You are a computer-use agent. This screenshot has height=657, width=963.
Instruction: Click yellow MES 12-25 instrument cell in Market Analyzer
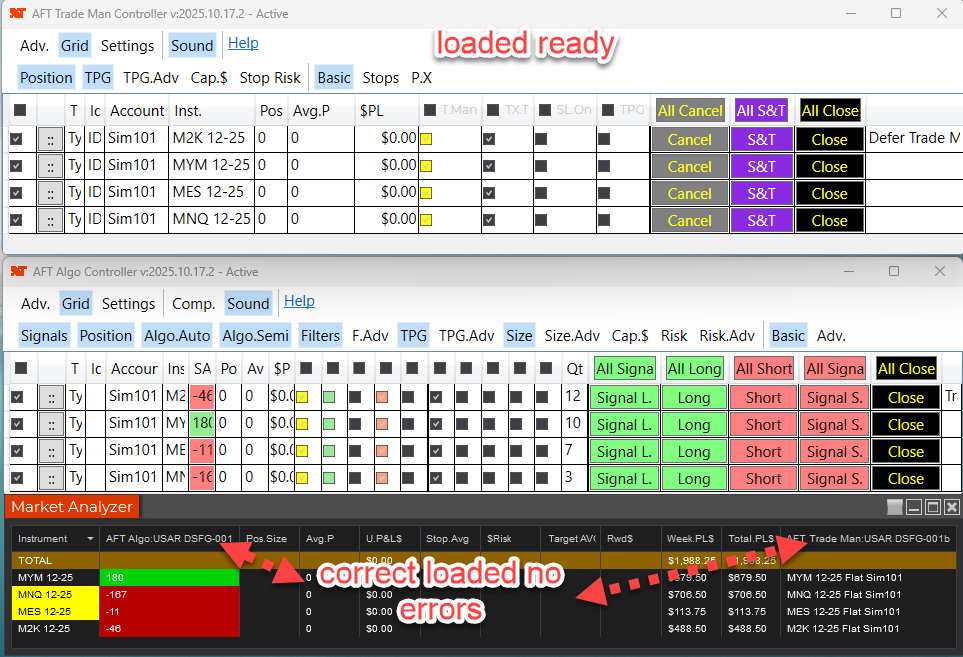click(x=55, y=612)
